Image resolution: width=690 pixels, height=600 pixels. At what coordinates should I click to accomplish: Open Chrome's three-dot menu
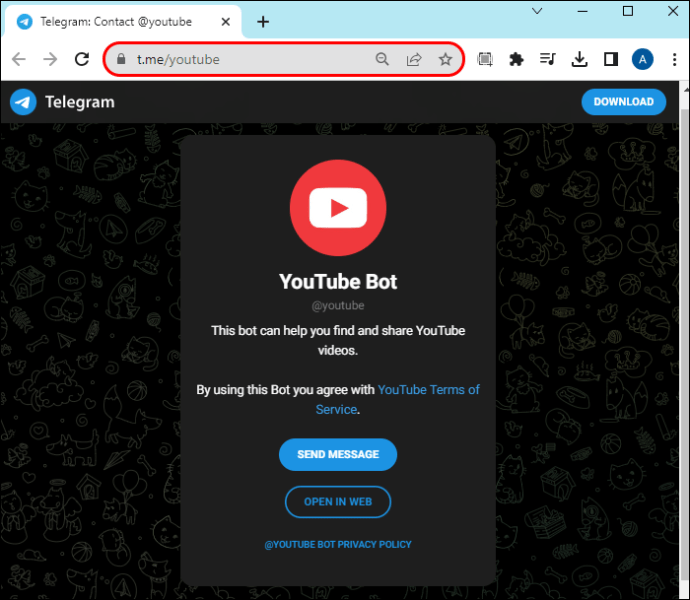[672, 60]
